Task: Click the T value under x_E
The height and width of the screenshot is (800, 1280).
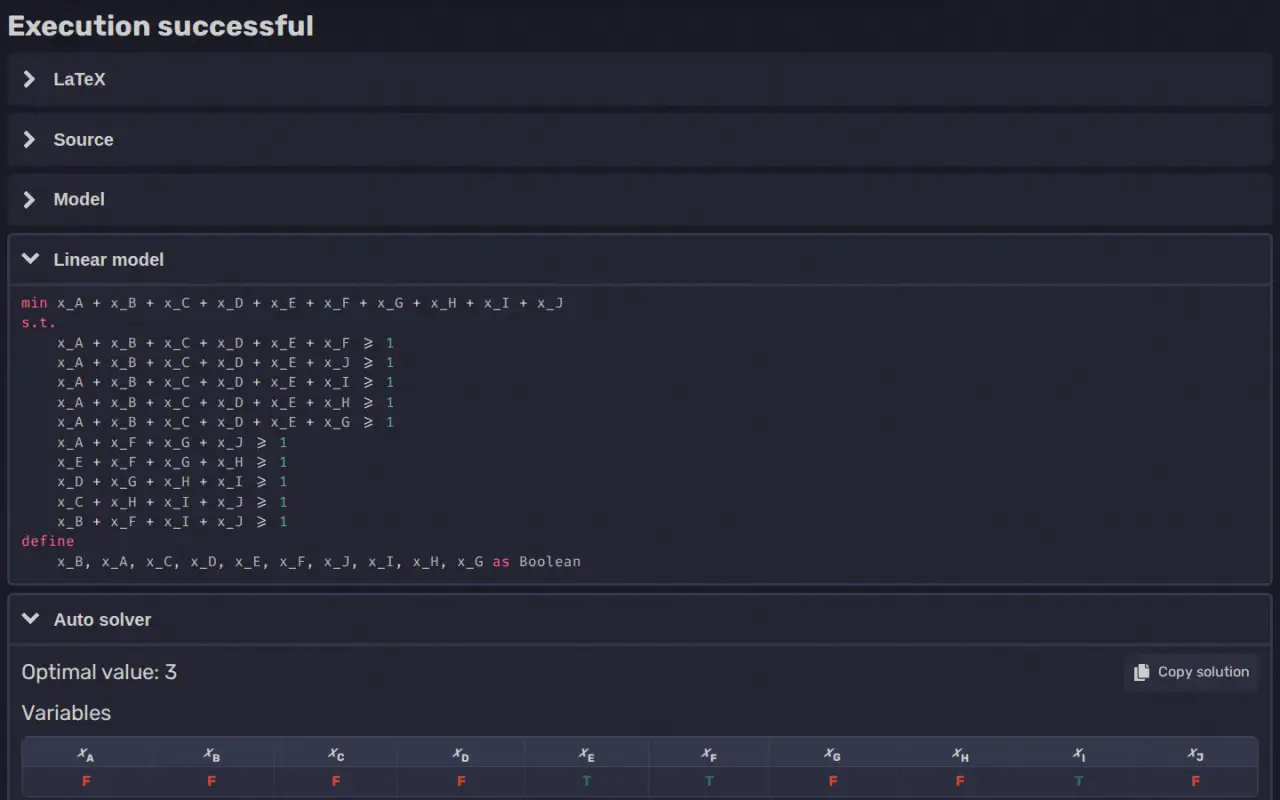Action: click(x=586, y=781)
